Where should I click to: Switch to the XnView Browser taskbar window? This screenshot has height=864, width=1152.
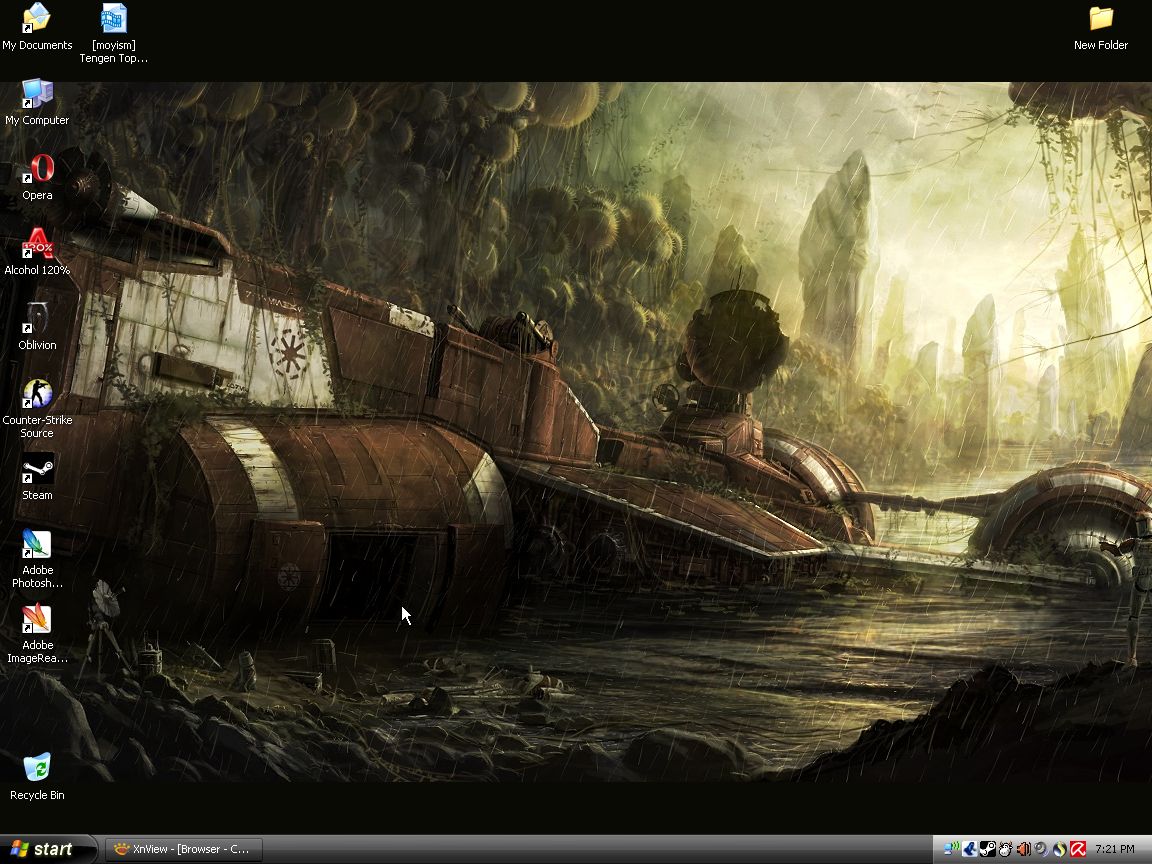[x=184, y=849]
